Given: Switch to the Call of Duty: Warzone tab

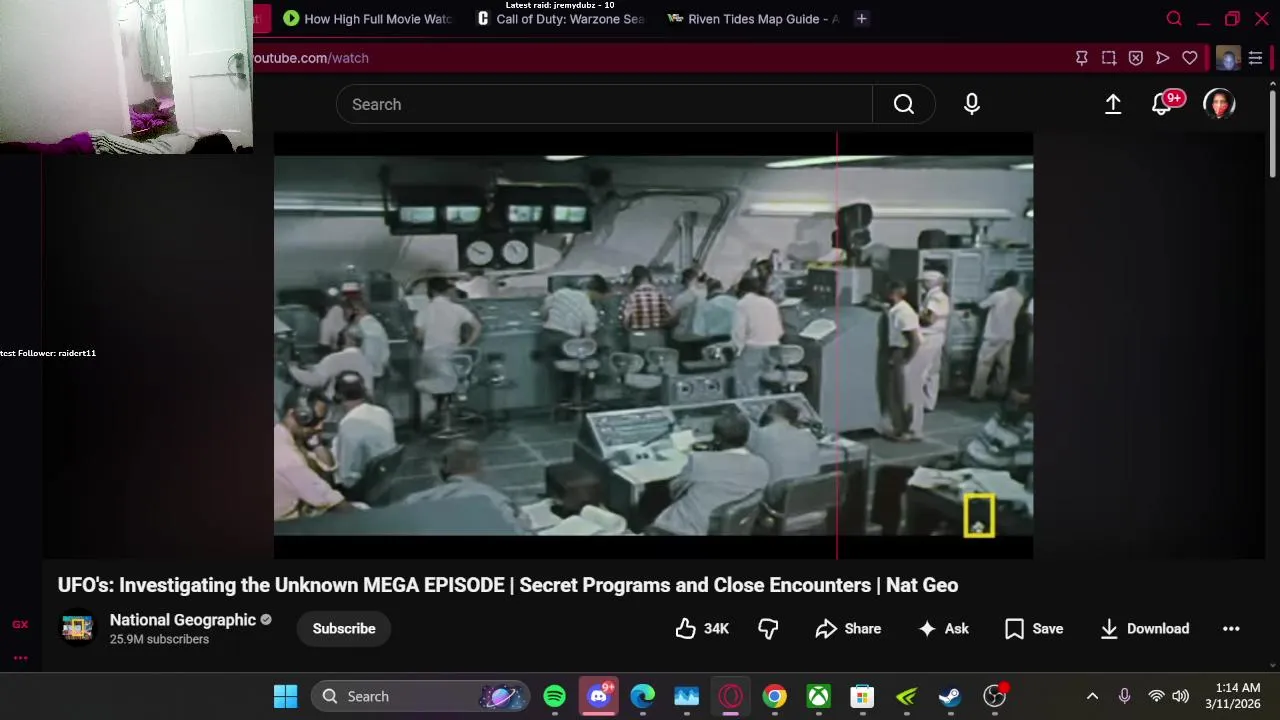Looking at the screenshot, I should pos(561,18).
